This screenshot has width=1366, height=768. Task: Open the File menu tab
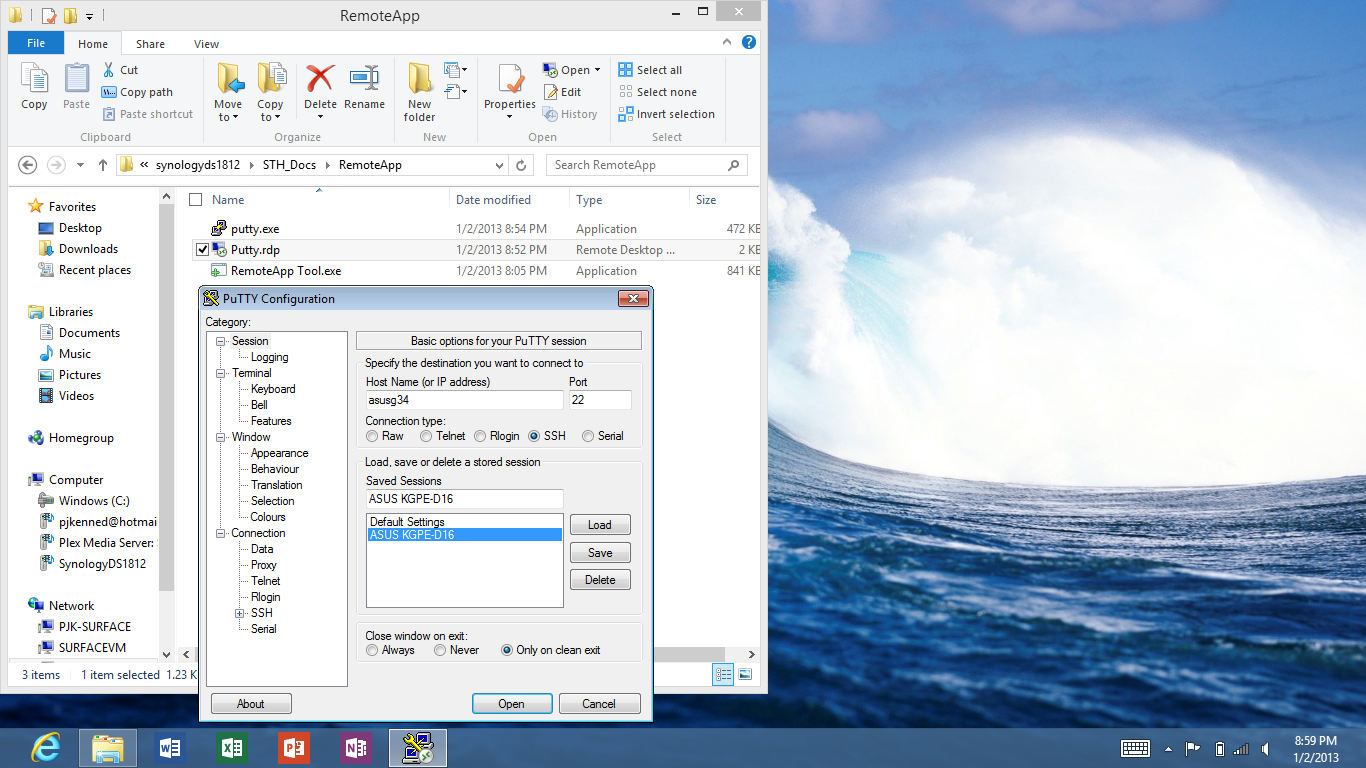(36, 44)
